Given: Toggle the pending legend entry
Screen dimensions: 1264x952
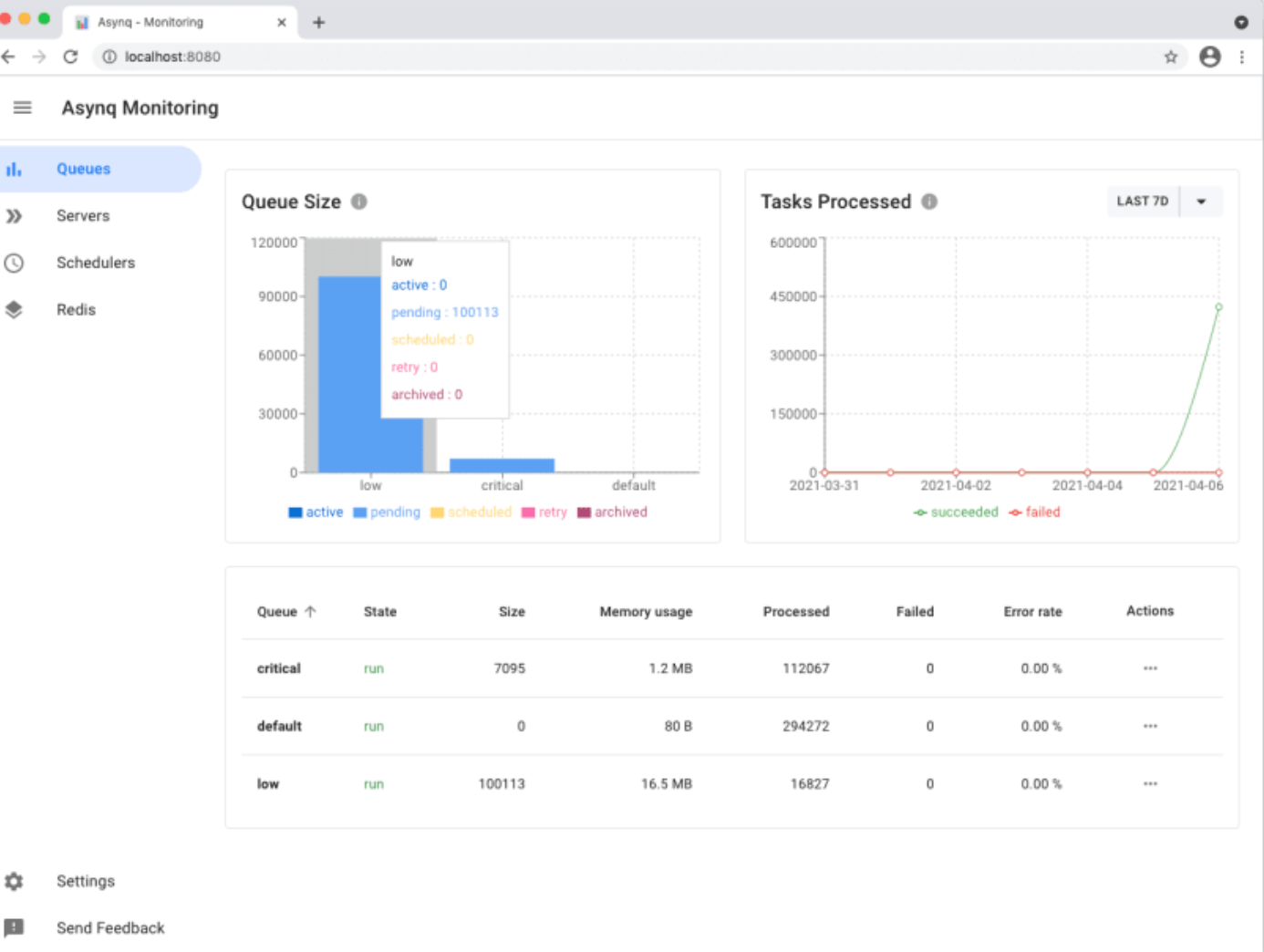Looking at the screenshot, I should [387, 512].
